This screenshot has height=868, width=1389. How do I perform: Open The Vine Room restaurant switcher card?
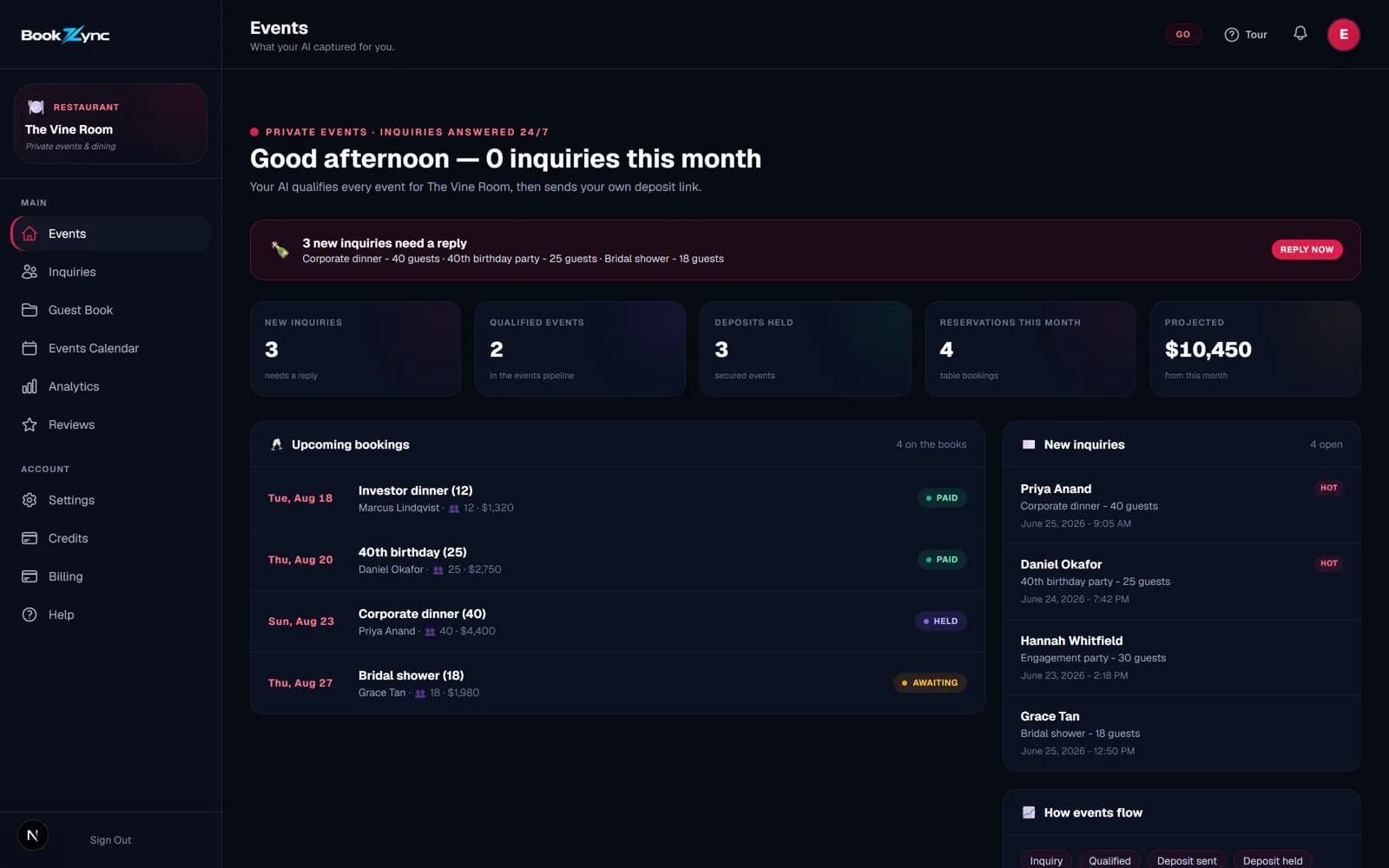click(x=110, y=124)
